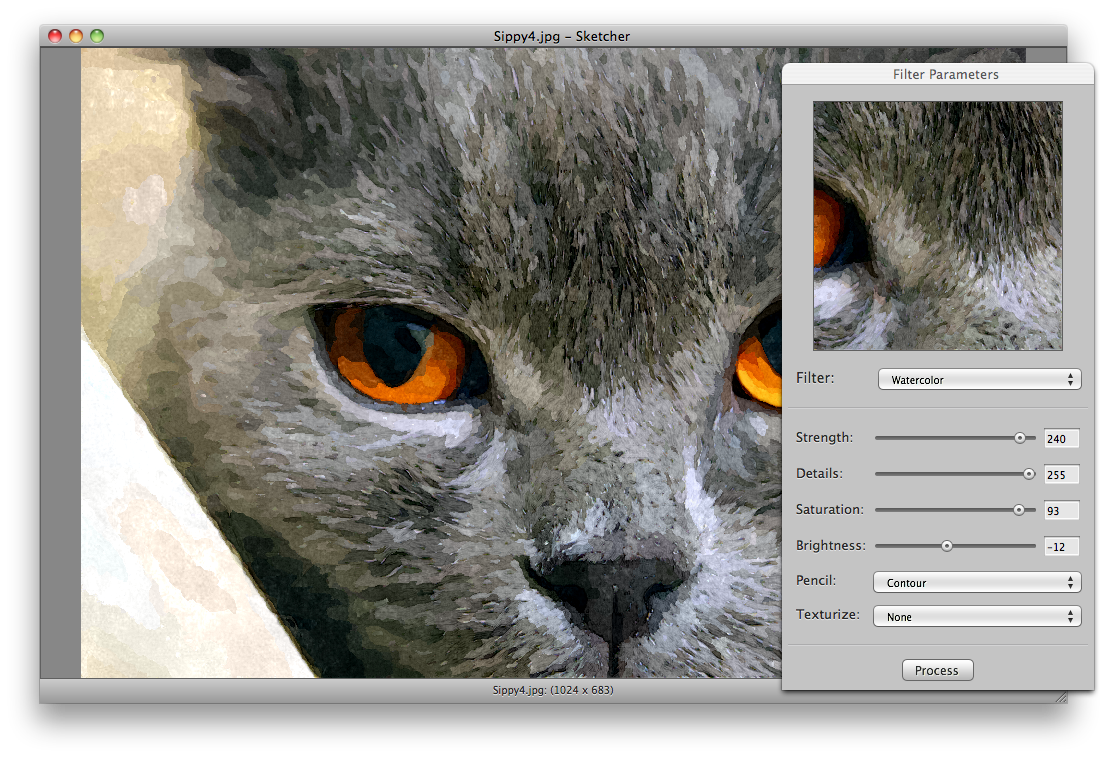Click the Brightness value field showing -12

tap(1061, 546)
